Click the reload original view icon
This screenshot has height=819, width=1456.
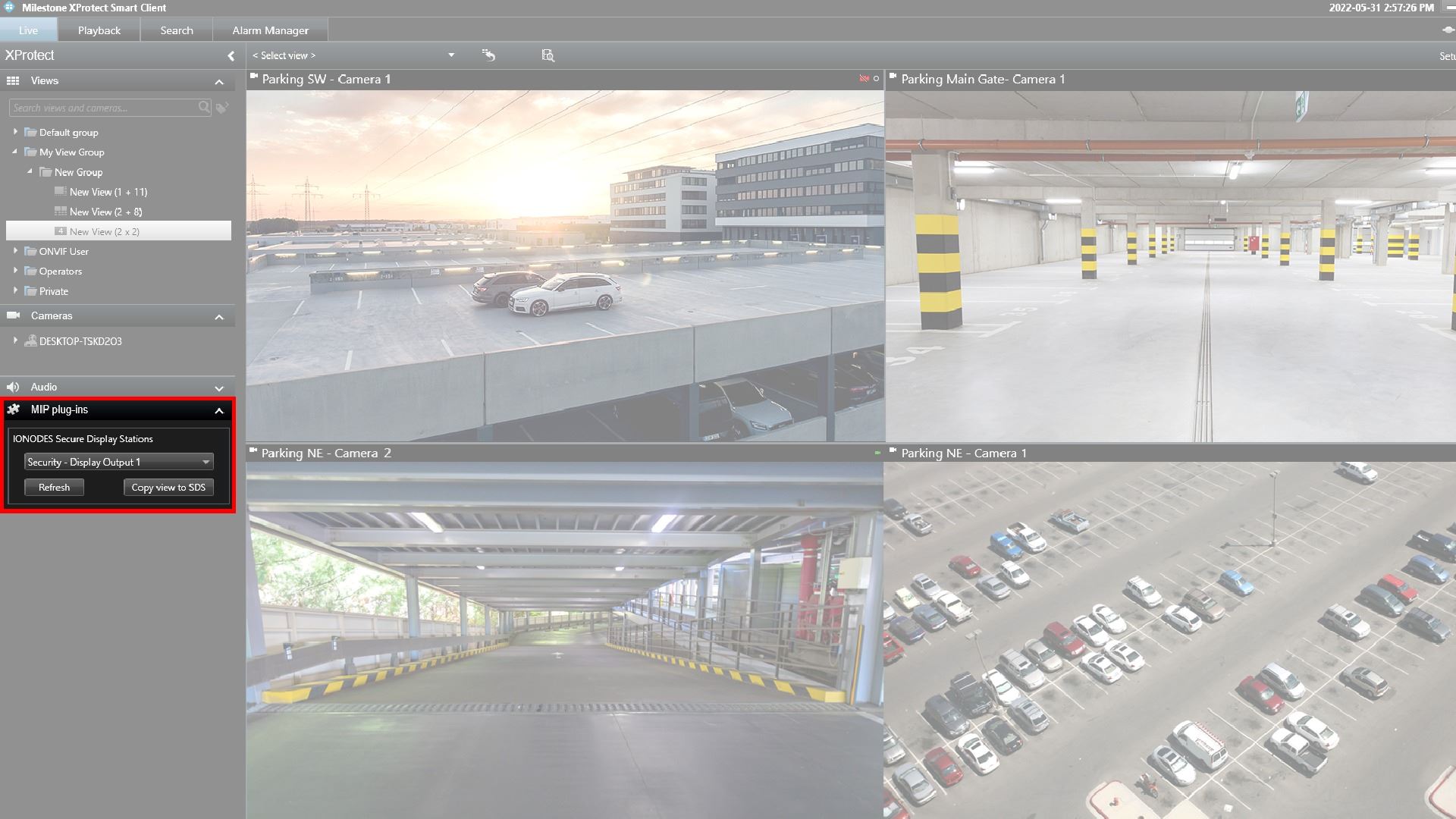(488, 55)
